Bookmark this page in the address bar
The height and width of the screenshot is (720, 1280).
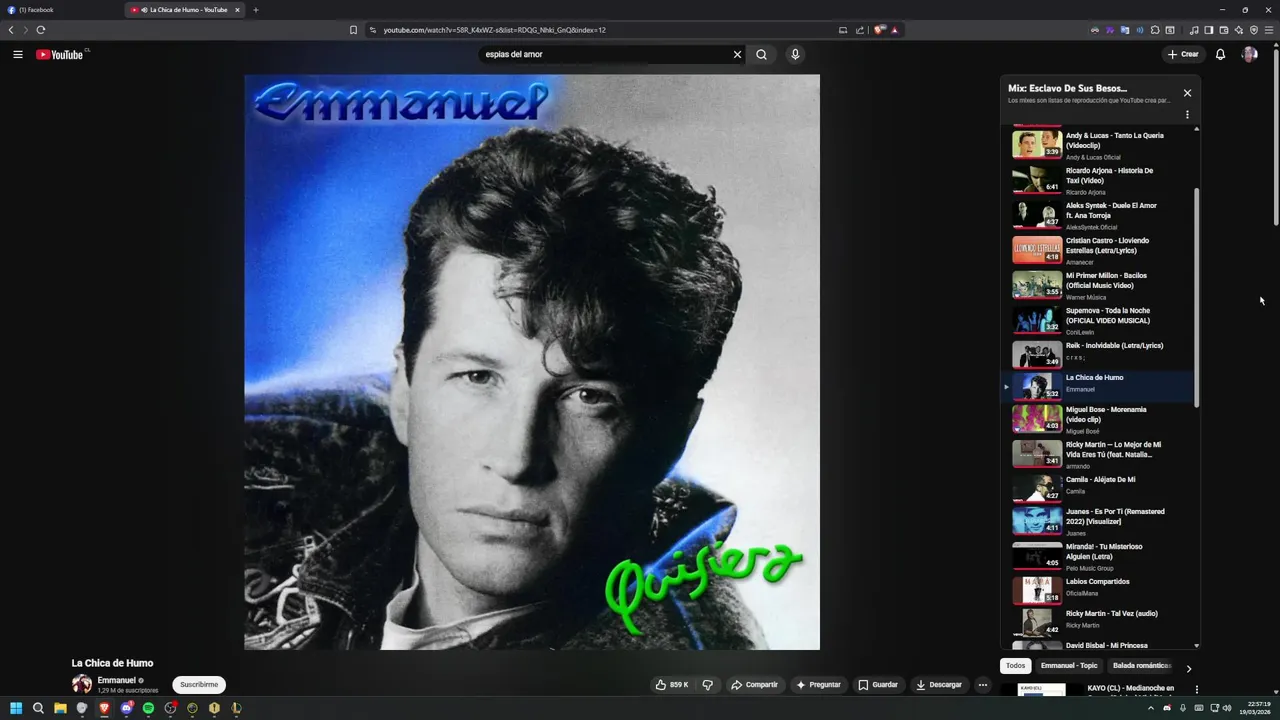click(353, 30)
